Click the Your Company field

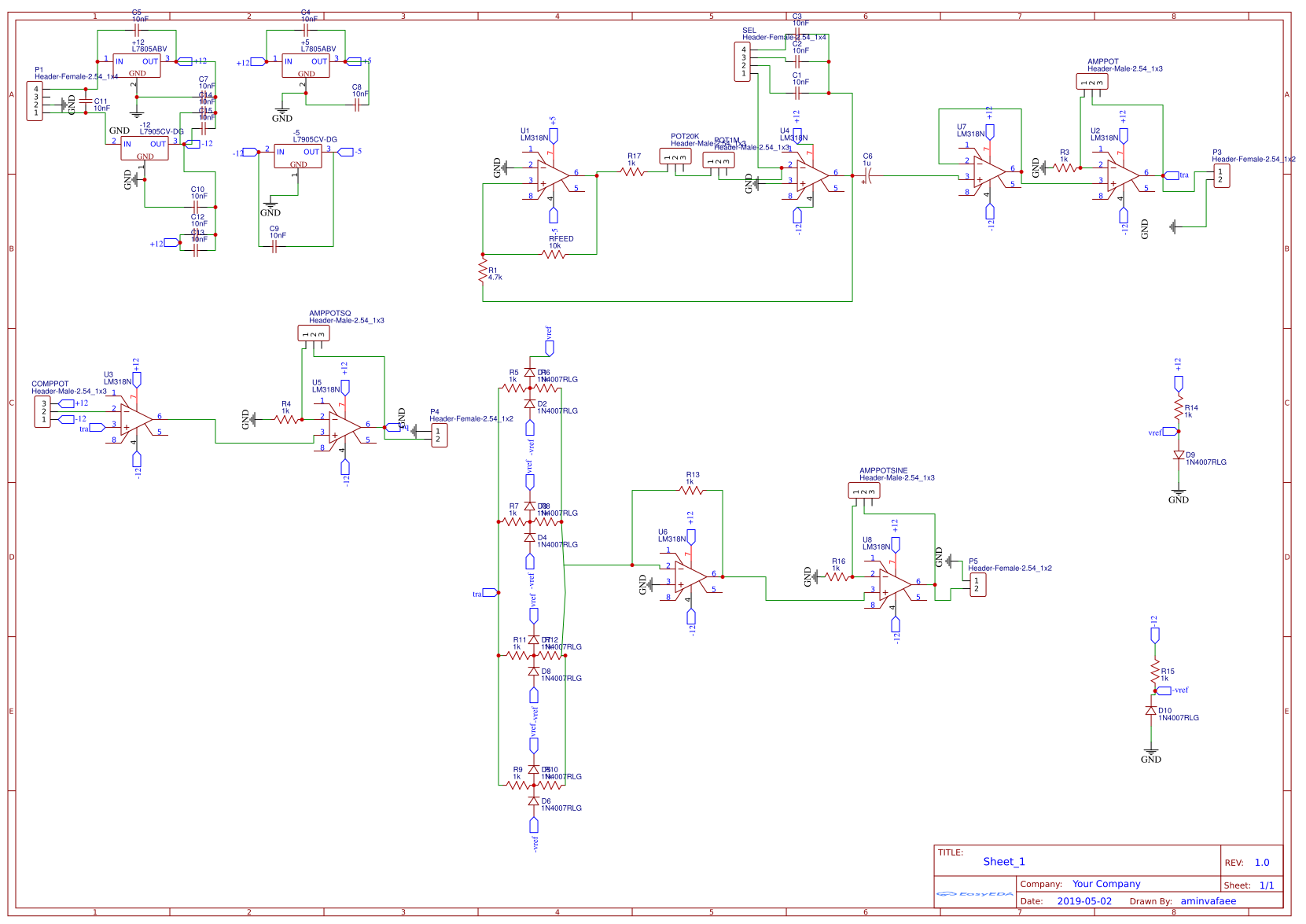(x=1106, y=884)
